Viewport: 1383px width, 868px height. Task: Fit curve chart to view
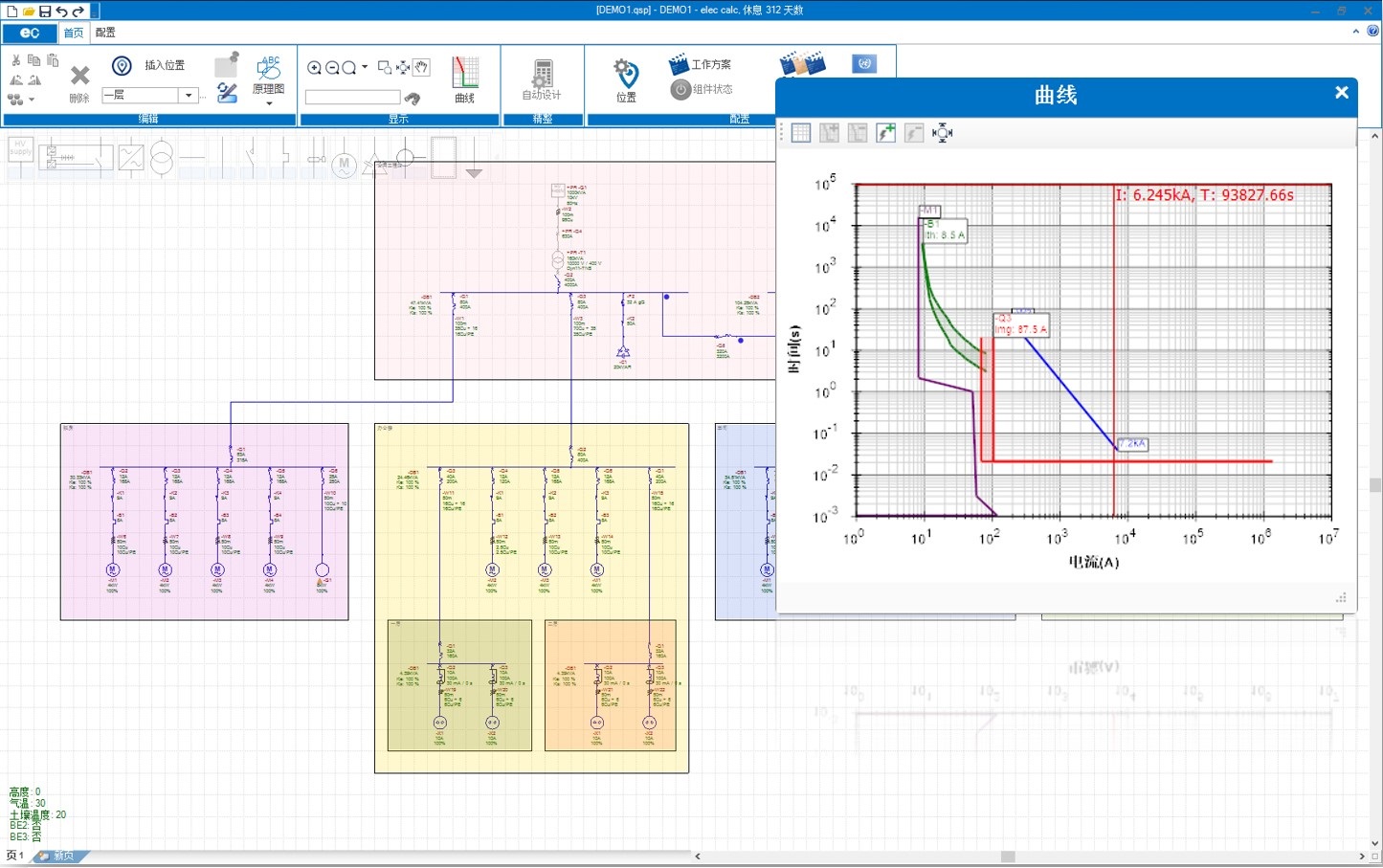pyautogui.click(x=942, y=133)
